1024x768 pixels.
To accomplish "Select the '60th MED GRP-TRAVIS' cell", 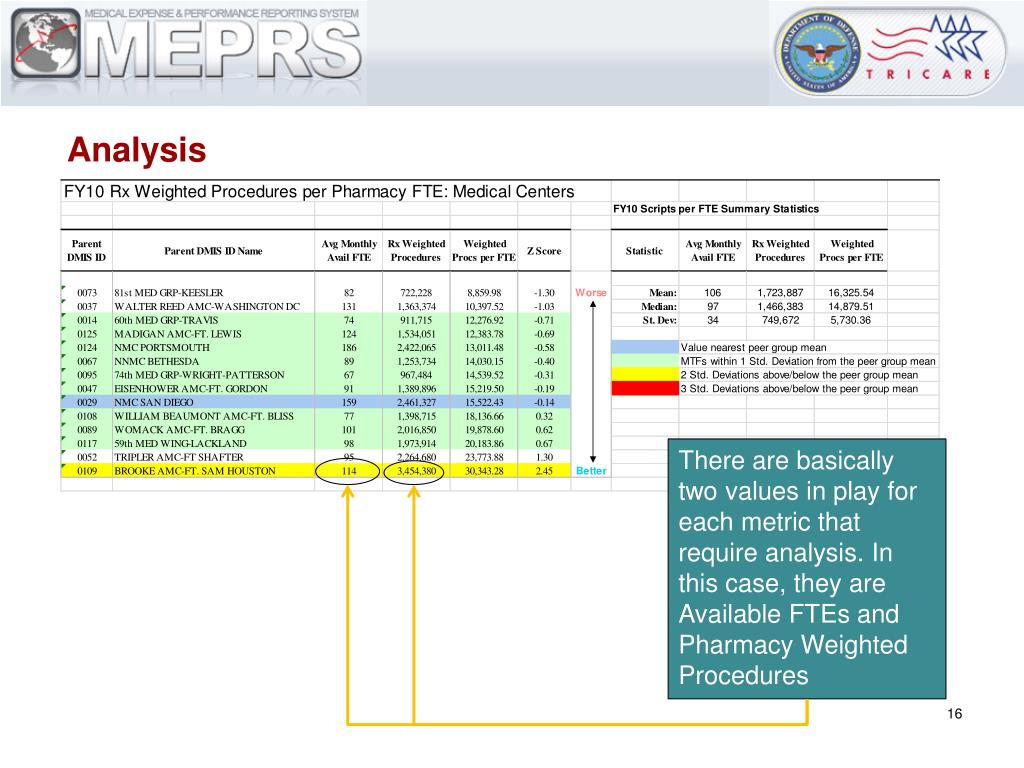I will point(166,320).
